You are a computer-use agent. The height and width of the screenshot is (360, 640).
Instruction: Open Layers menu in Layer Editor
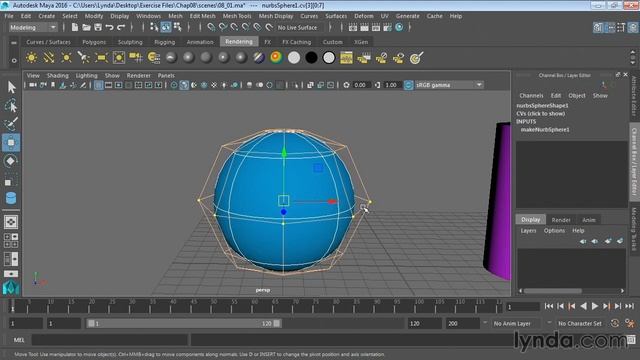[x=528, y=231]
